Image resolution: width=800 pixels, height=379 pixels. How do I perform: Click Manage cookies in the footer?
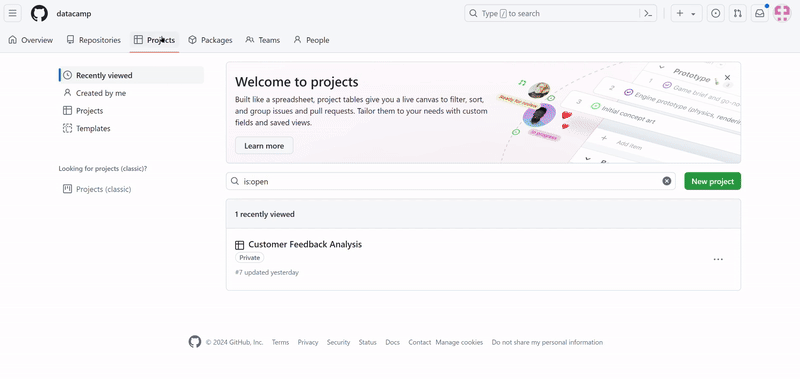coord(459,342)
